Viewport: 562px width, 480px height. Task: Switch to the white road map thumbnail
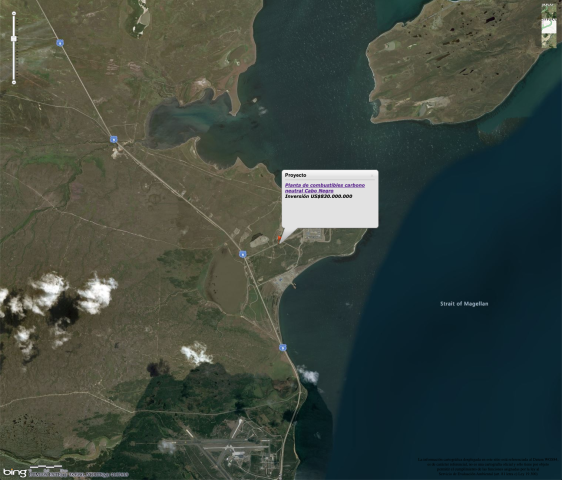tap(548, 27)
